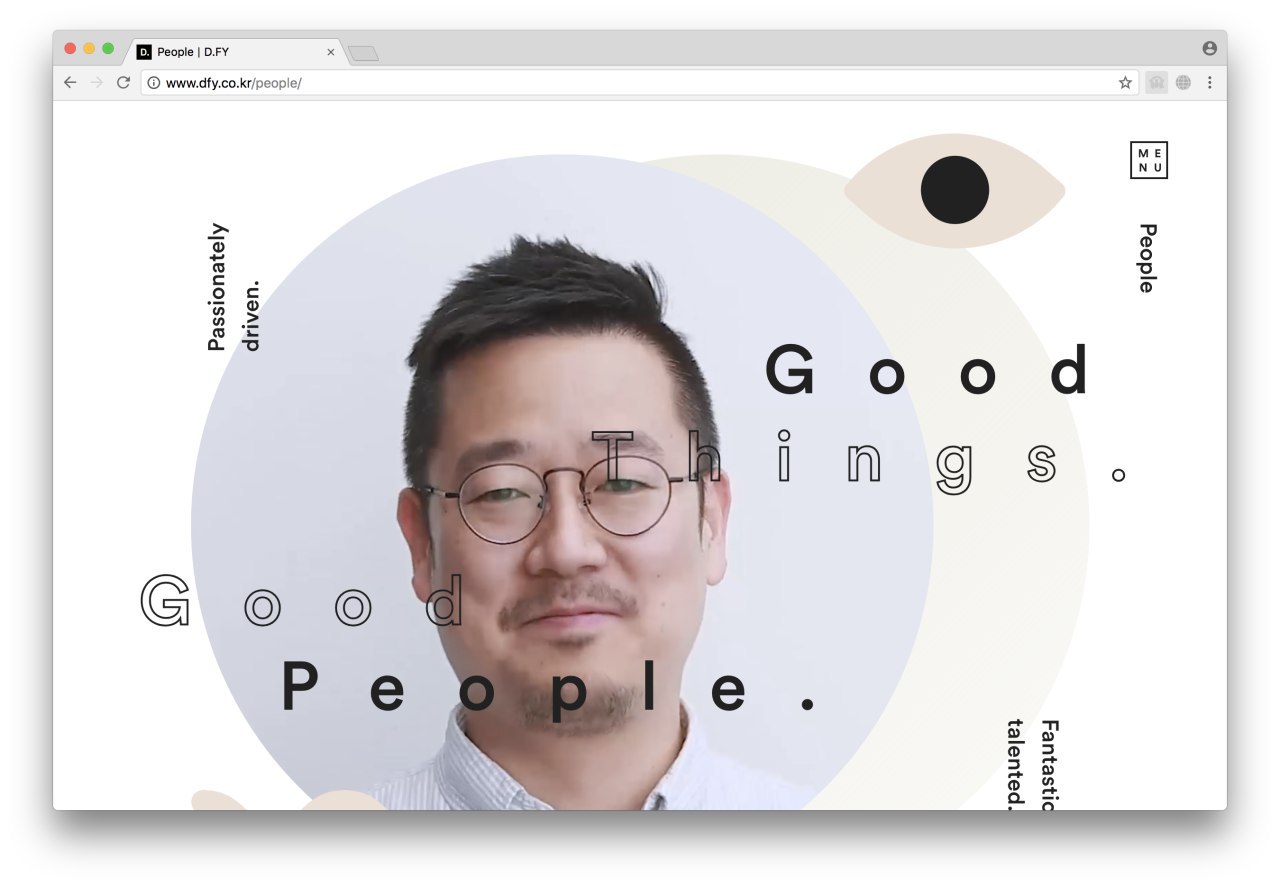Click the bold "Good" heading word
Image resolution: width=1280 pixels, height=886 pixels.
tap(928, 370)
